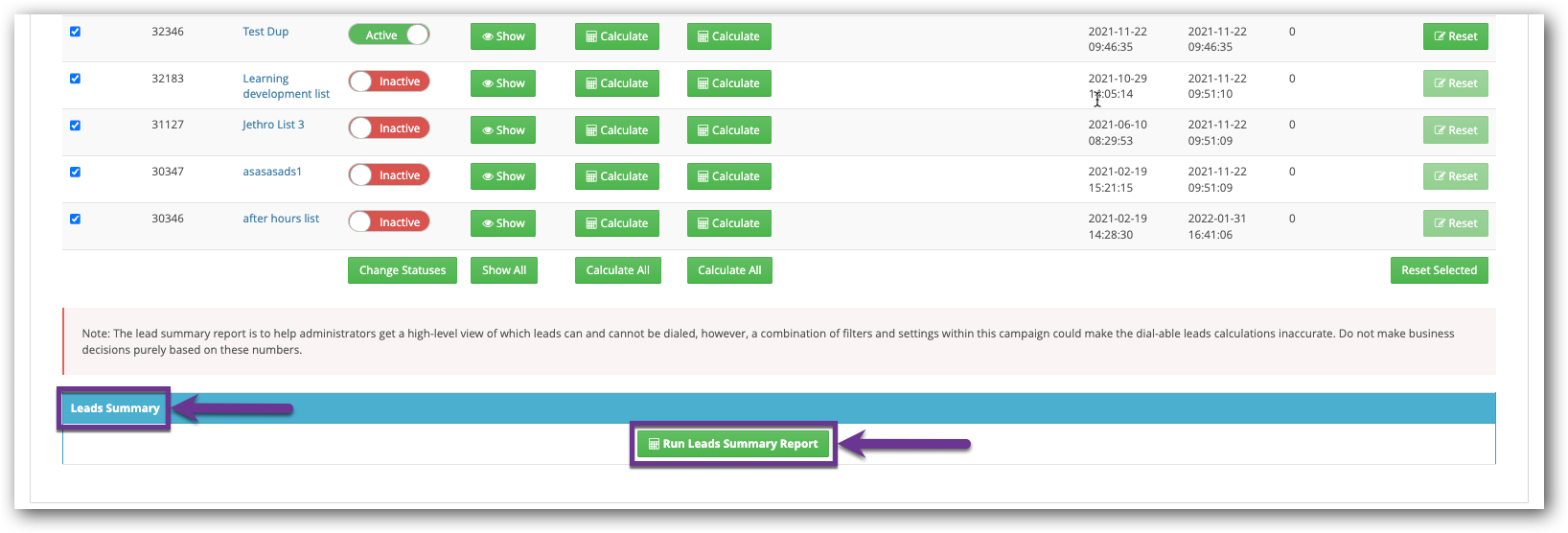Click Run Leads Summary Report button
Image resolution: width=1568 pixels, height=533 pixels.
coord(733,444)
